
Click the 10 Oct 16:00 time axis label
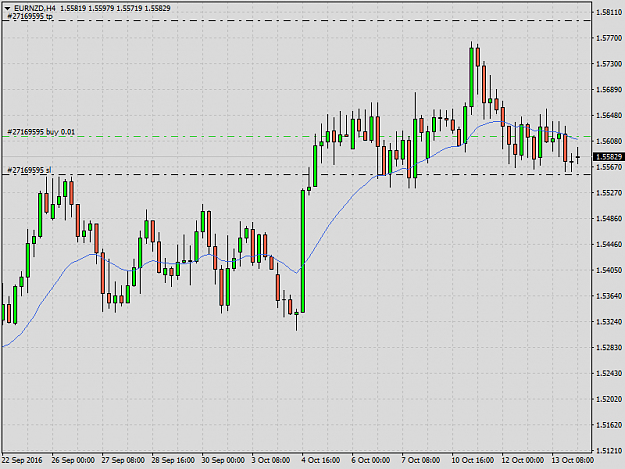(473, 460)
